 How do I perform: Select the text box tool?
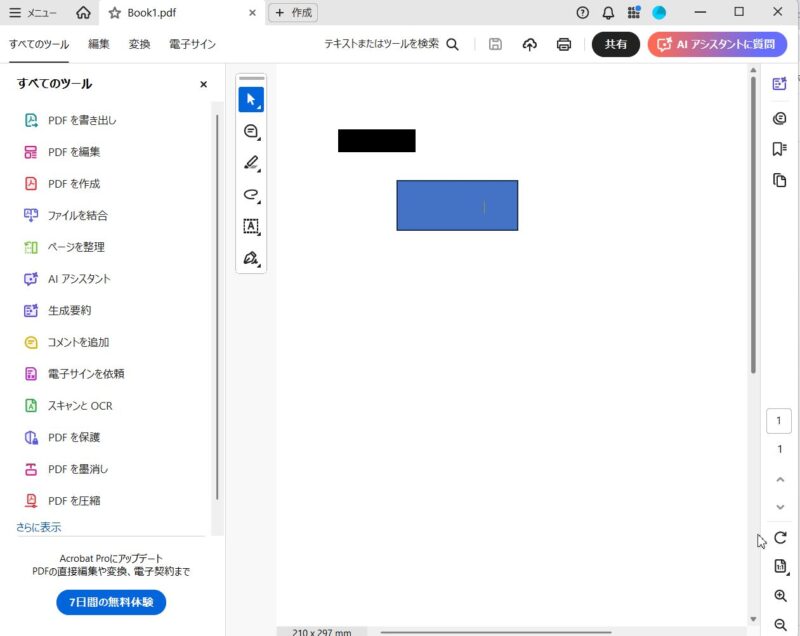tap(251, 227)
